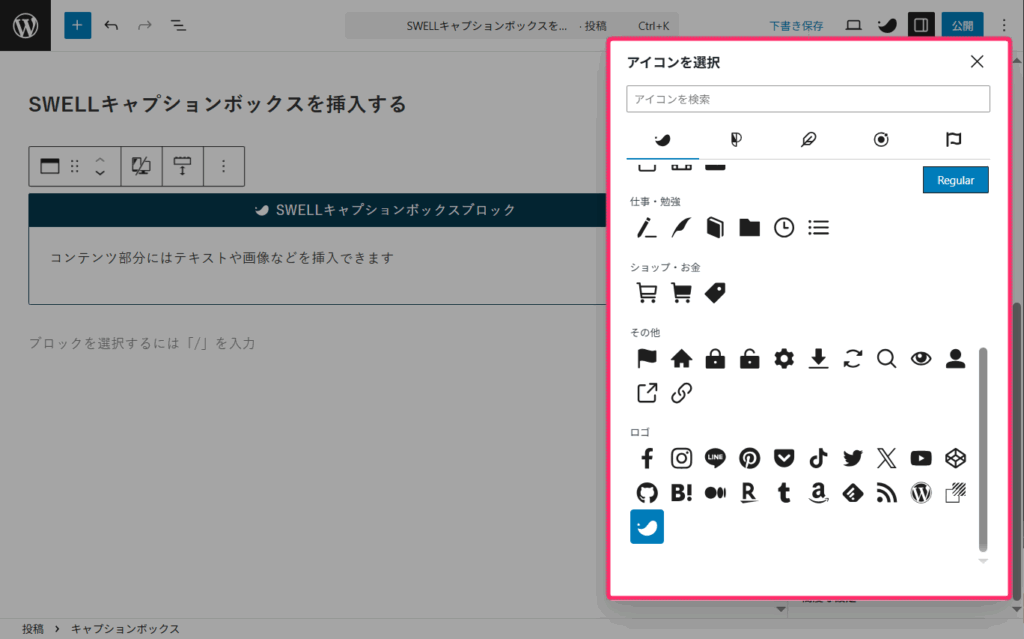Select the clock icon
This screenshot has width=1024, height=639.
pos(784,227)
